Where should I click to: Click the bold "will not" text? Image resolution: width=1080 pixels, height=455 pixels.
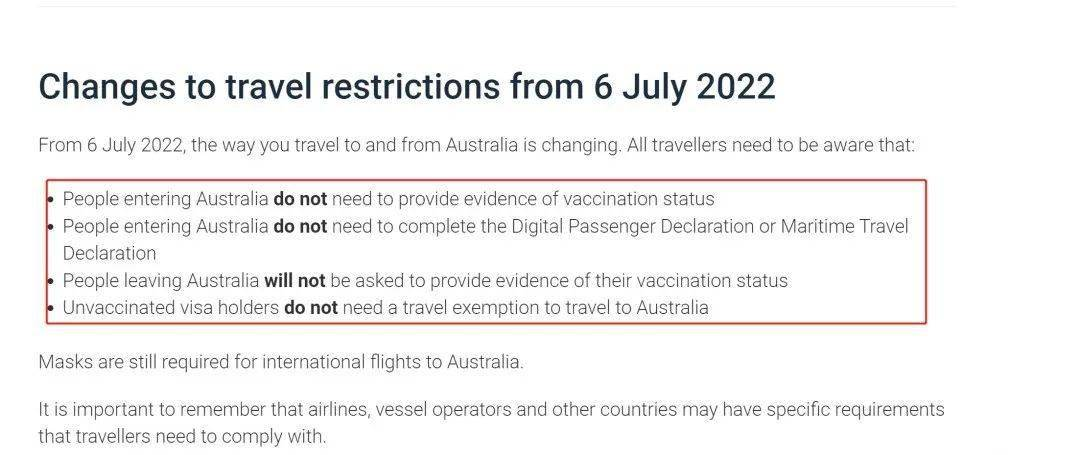[x=295, y=281]
